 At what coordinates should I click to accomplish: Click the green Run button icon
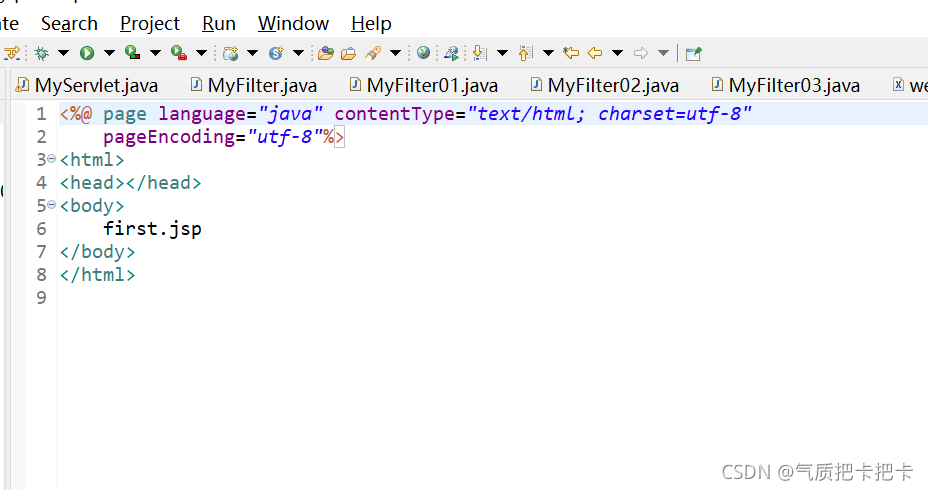coord(87,53)
